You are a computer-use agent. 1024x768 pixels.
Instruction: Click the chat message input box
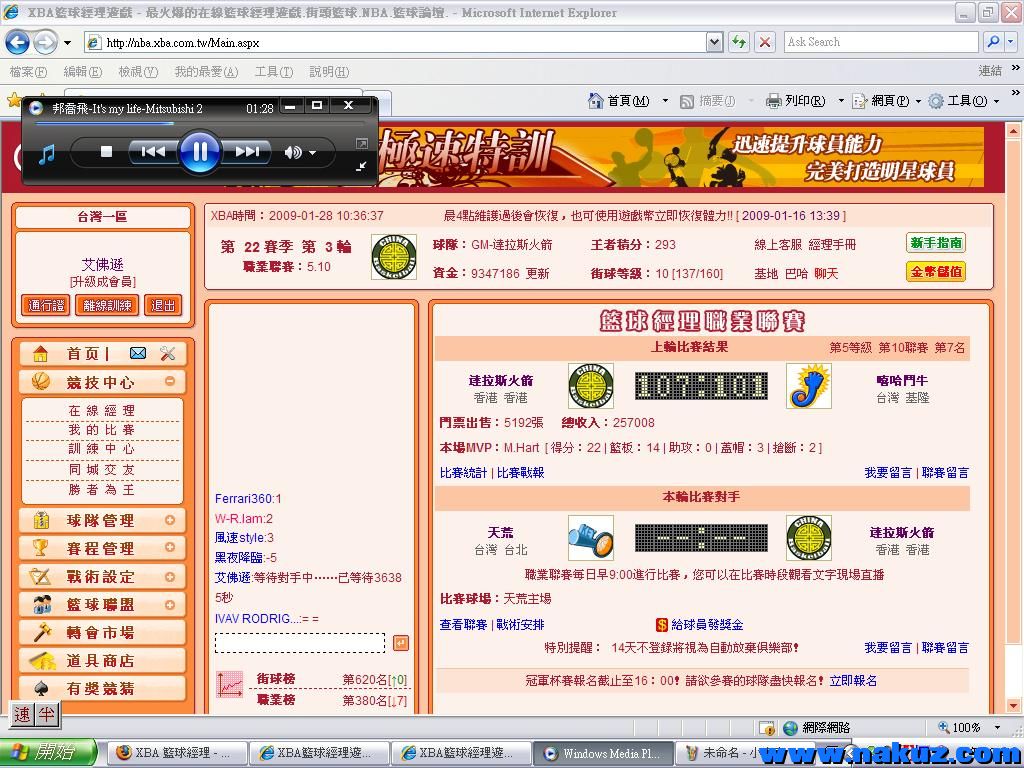[x=300, y=643]
